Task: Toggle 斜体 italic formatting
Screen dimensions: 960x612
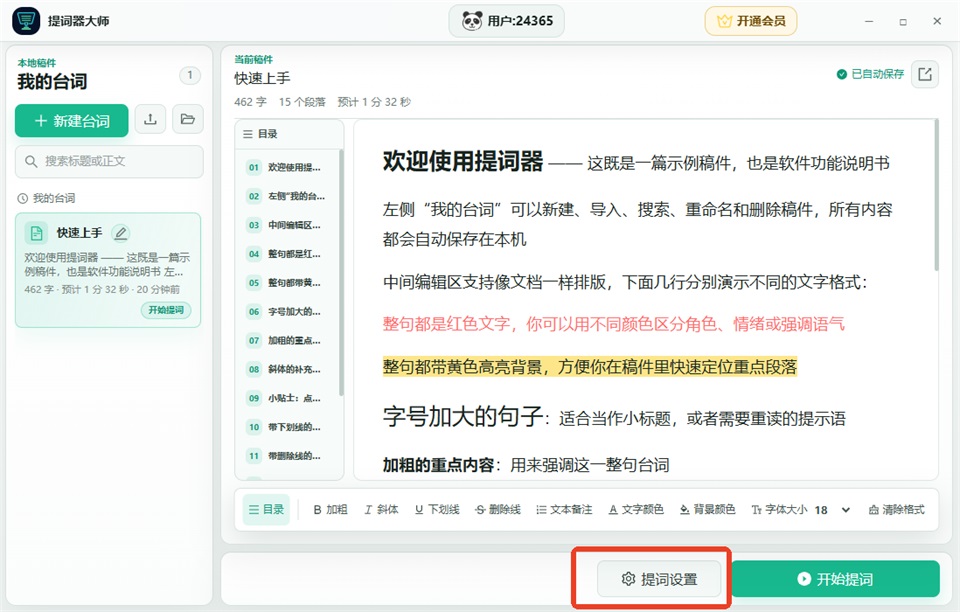Action: point(381,510)
